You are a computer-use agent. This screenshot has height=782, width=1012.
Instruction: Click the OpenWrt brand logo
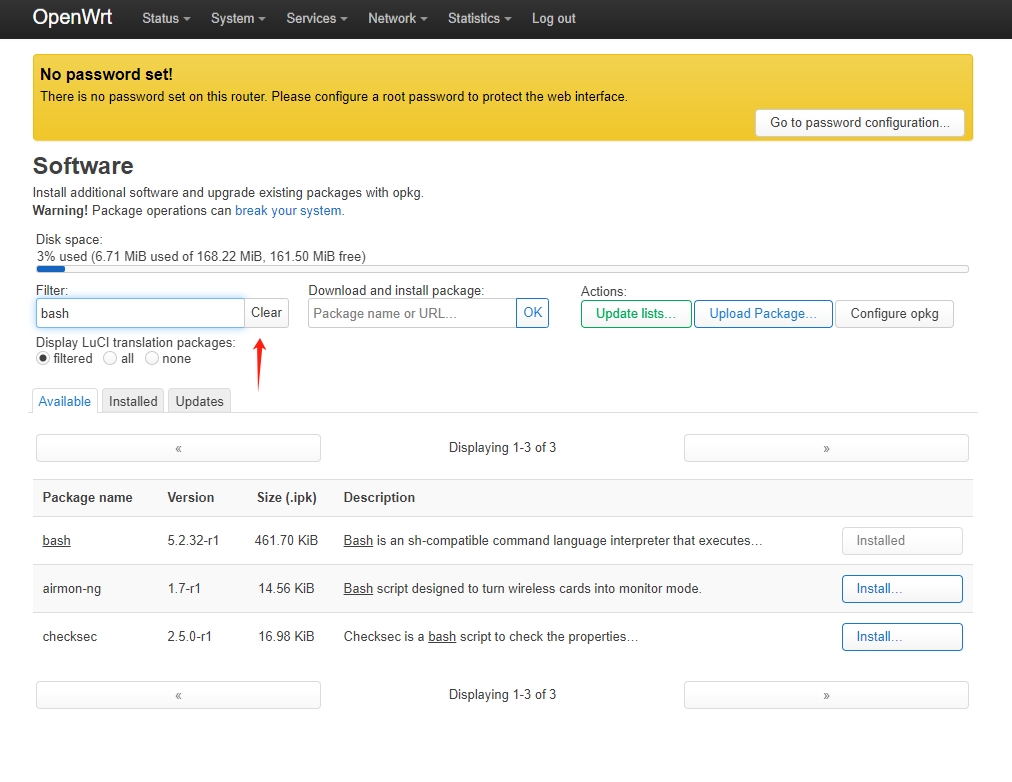tap(72, 17)
